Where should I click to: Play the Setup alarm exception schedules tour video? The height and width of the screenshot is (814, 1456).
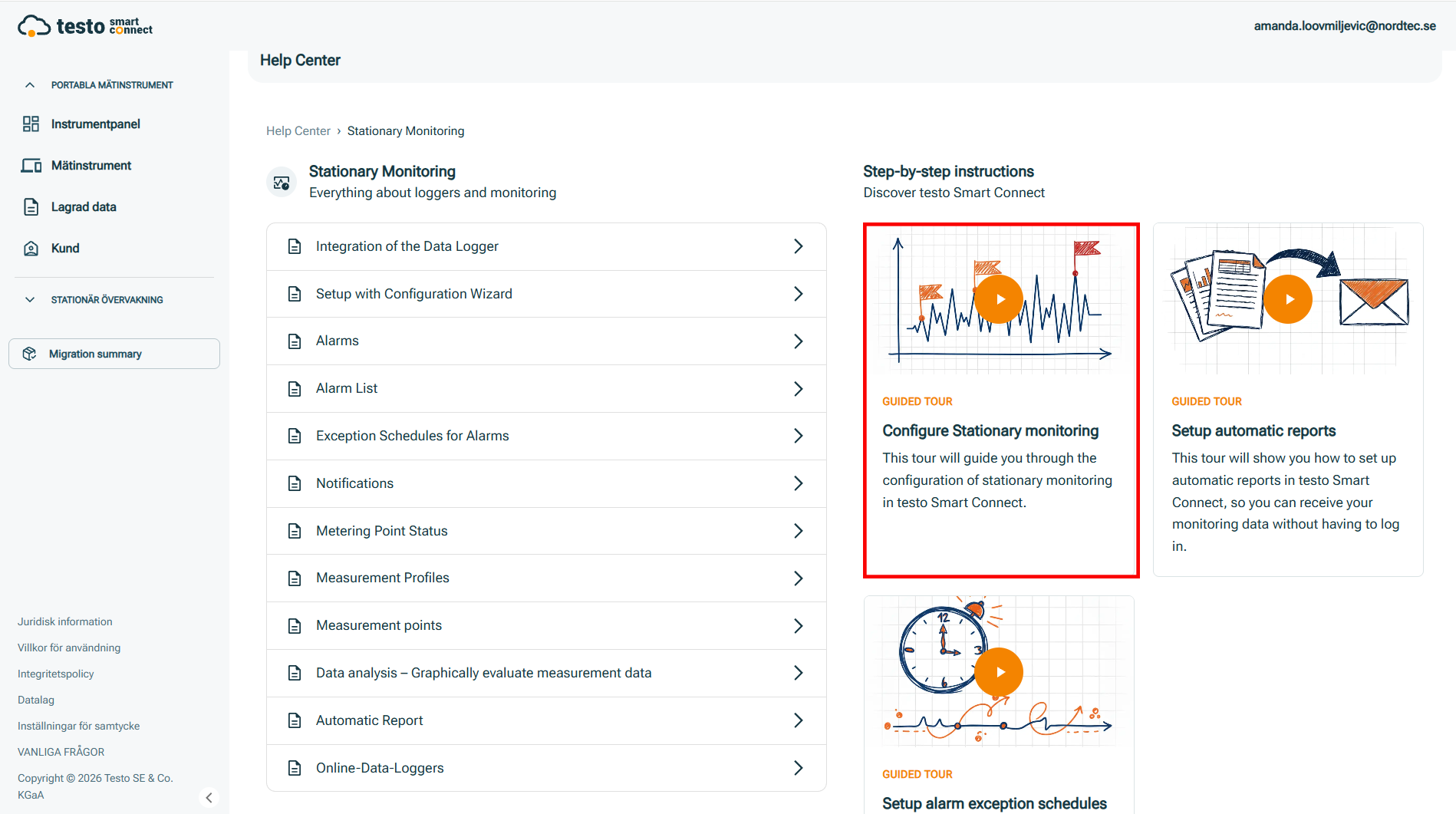click(999, 672)
